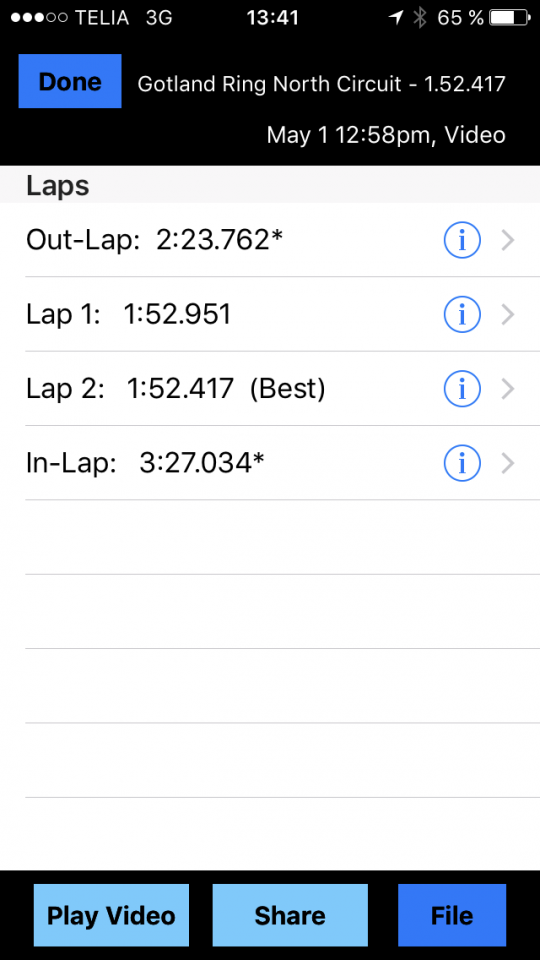540x960 pixels.
Task: Expand the Lap 1 row chevron
Action: 508,315
